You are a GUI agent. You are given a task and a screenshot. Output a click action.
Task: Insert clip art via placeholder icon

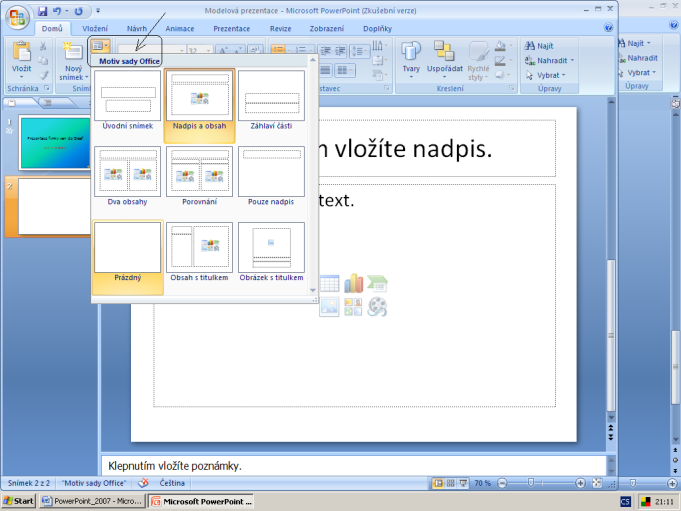pos(353,307)
